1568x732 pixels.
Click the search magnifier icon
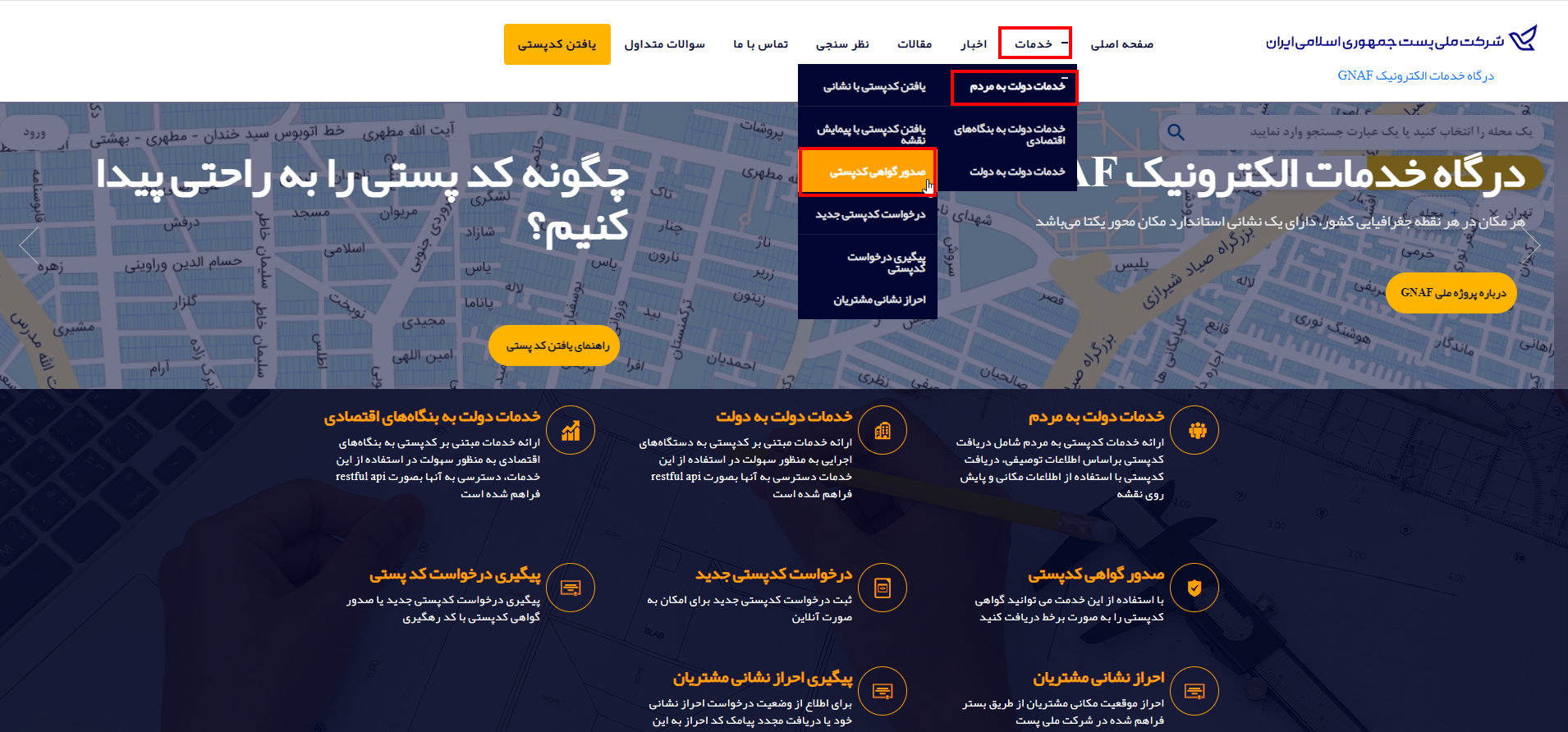point(1176,132)
